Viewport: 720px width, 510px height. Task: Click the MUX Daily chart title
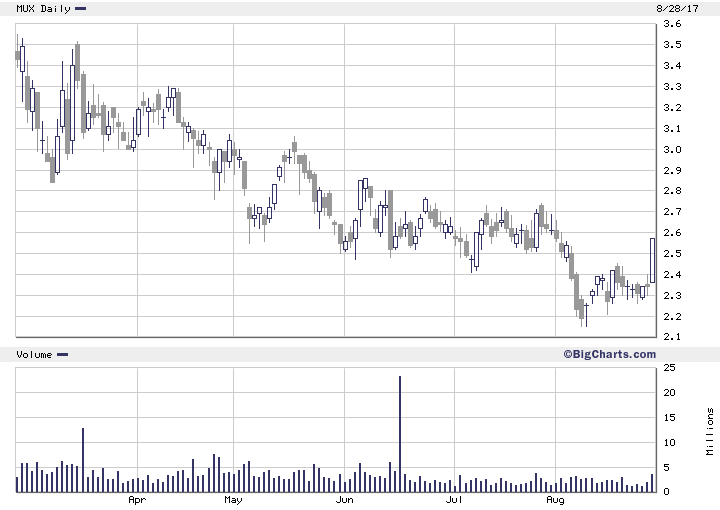tap(43, 8)
